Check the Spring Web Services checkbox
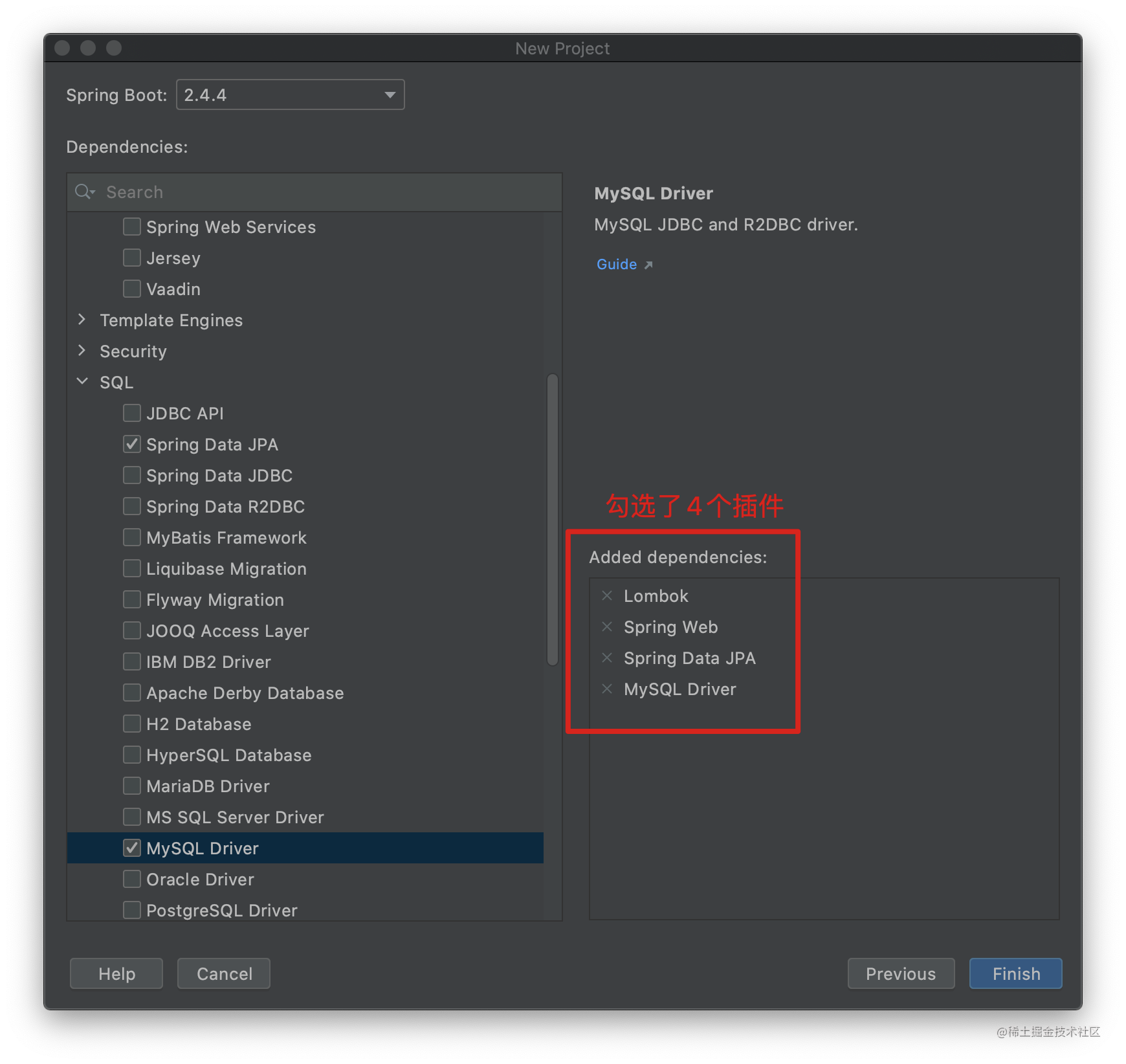Screen dimensions: 1126x1064 pos(132,227)
